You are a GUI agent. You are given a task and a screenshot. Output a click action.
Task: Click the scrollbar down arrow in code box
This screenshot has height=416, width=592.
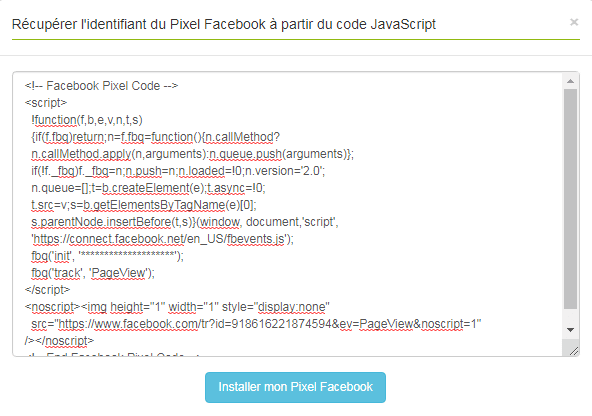570,330
